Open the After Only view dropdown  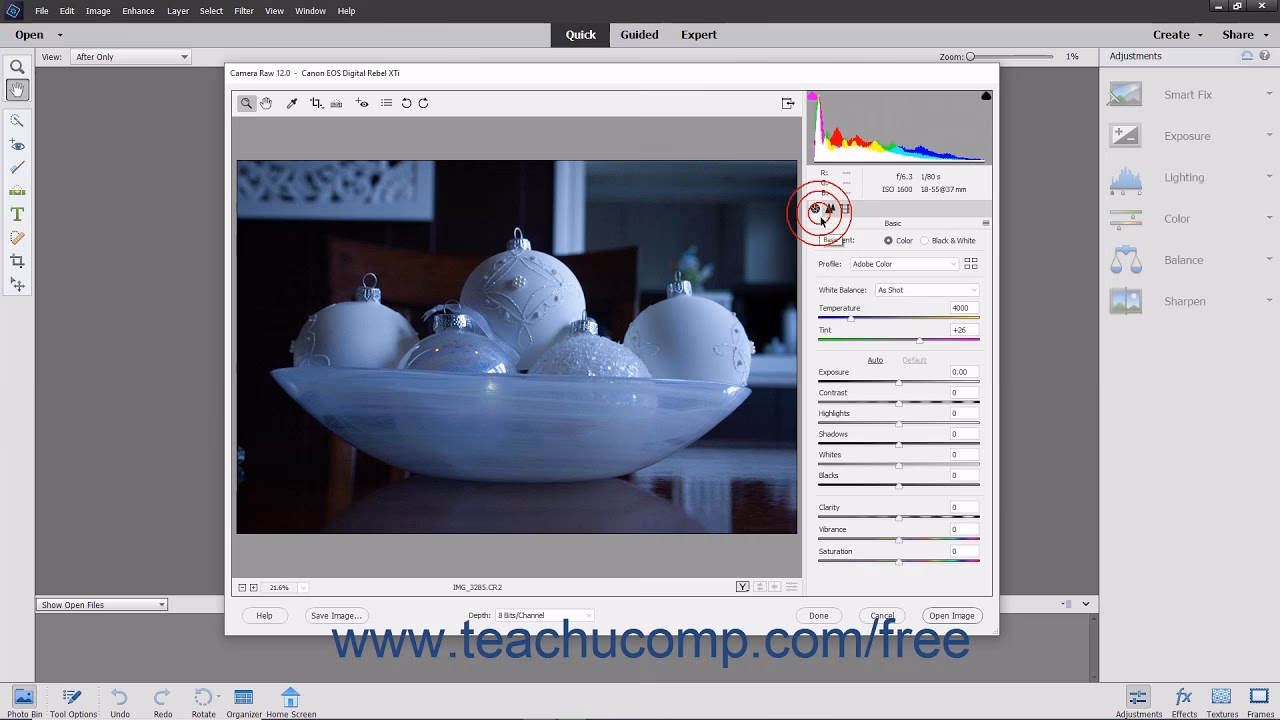pyautogui.click(x=130, y=56)
